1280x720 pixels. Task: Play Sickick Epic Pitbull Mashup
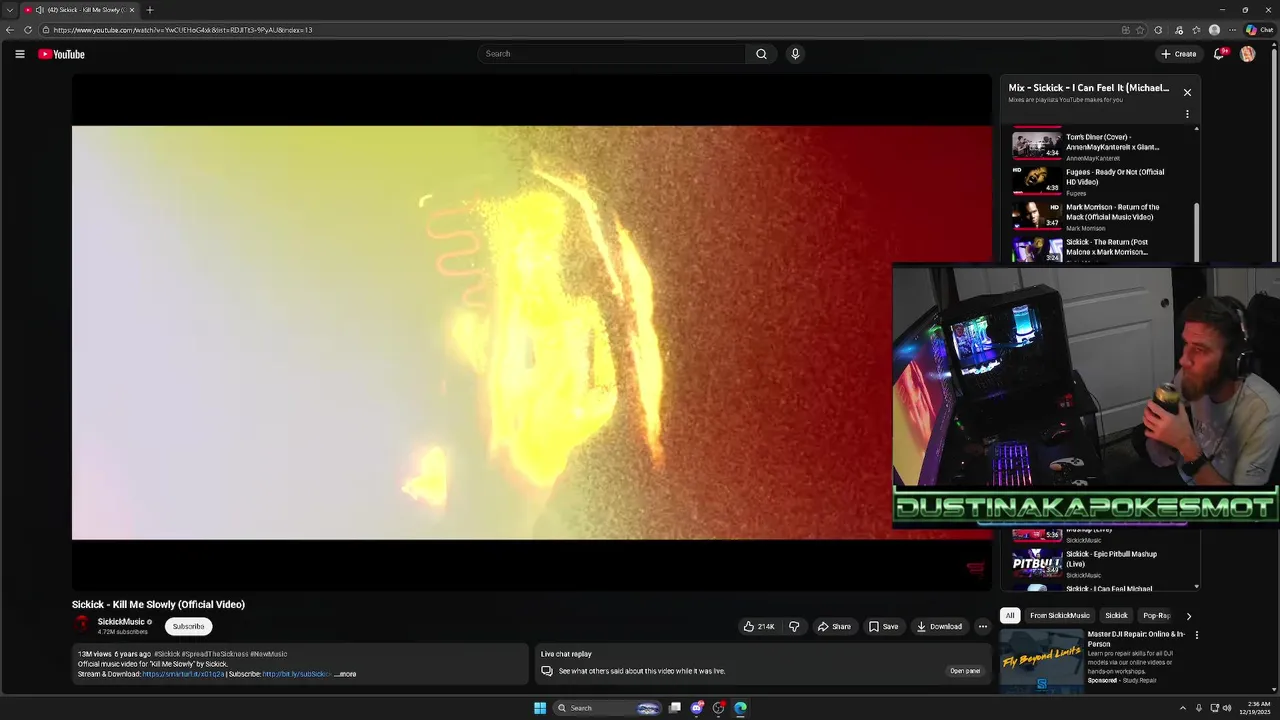[1100, 563]
